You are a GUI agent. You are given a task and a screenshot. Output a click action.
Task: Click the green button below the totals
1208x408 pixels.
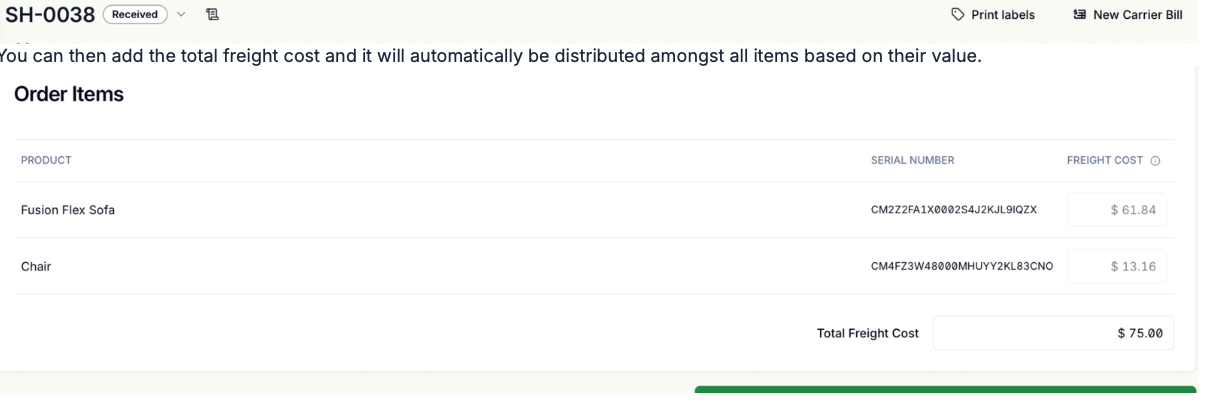945,397
